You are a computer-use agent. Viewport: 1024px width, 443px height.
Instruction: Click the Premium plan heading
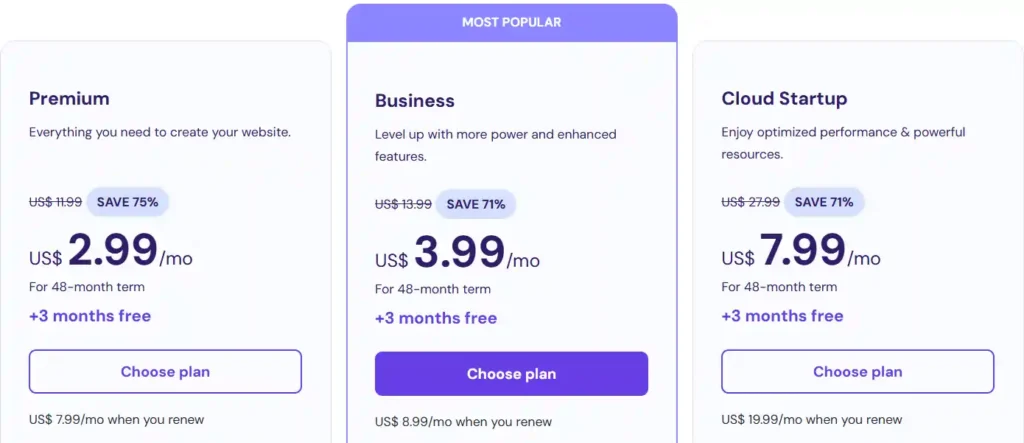coord(69,99)
